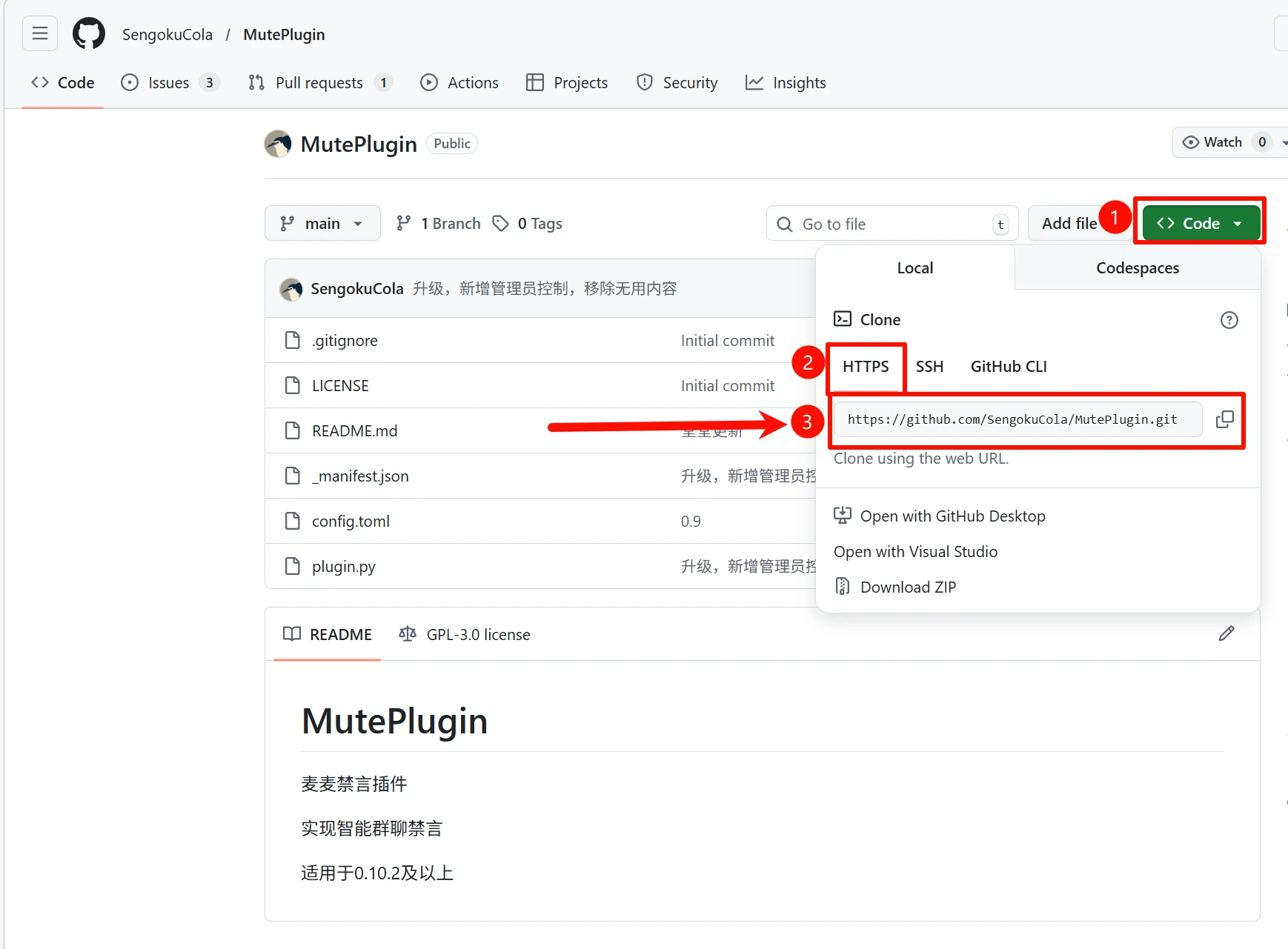Open the plugin.py file
The width and height of the screenshot is (1288, 949).
[343, 567]
